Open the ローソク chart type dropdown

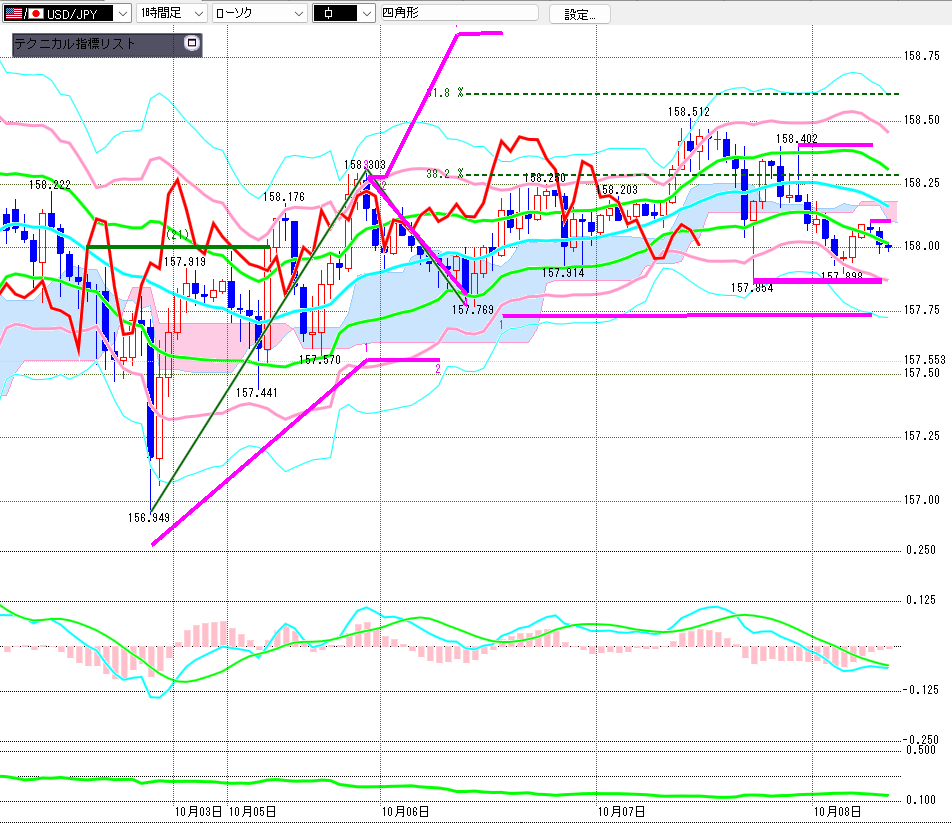[x=260, y=13]
